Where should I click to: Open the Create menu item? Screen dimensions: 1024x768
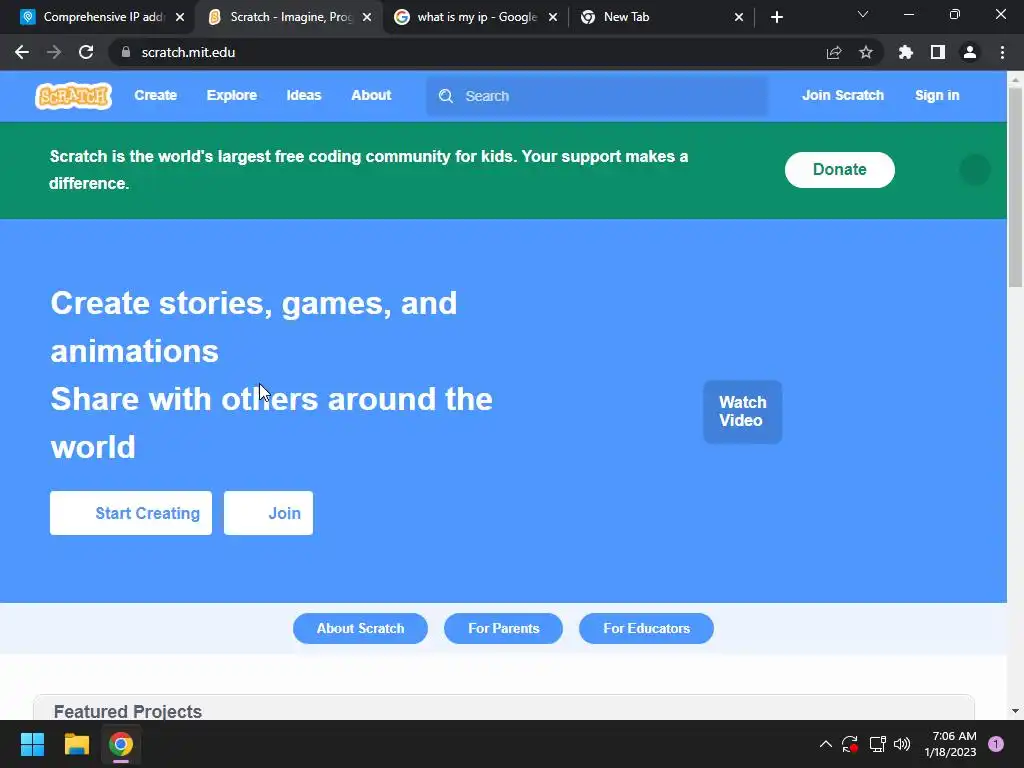coord(155,95)
